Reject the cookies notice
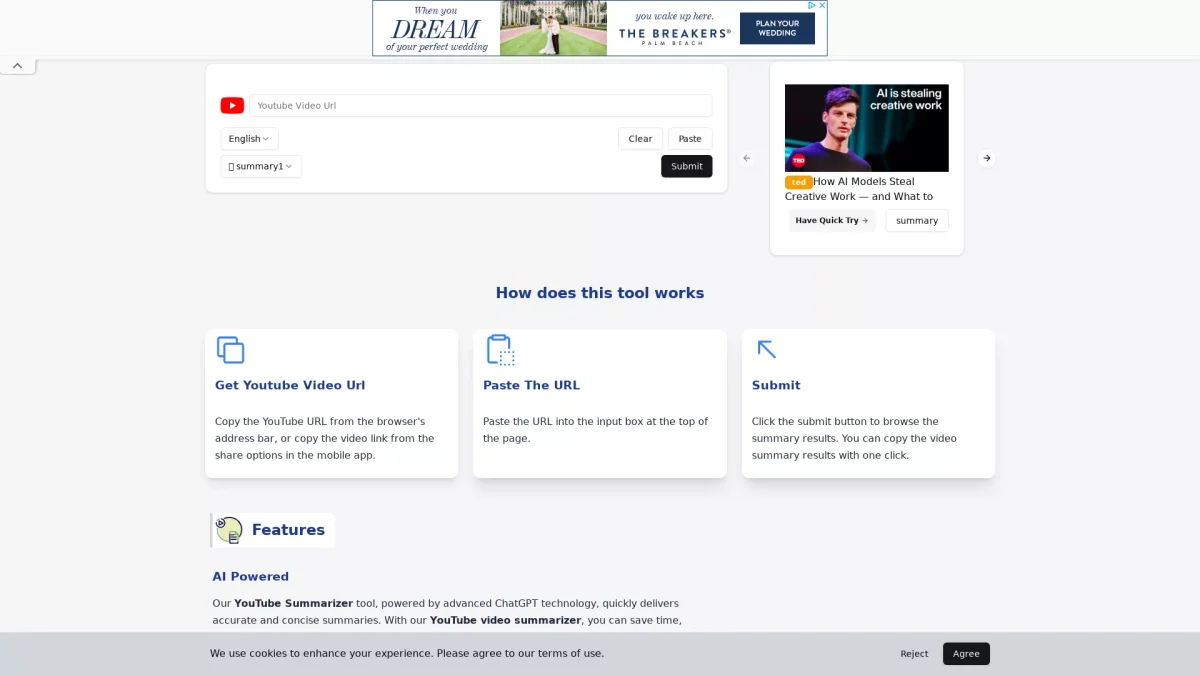 coord(914,654)
